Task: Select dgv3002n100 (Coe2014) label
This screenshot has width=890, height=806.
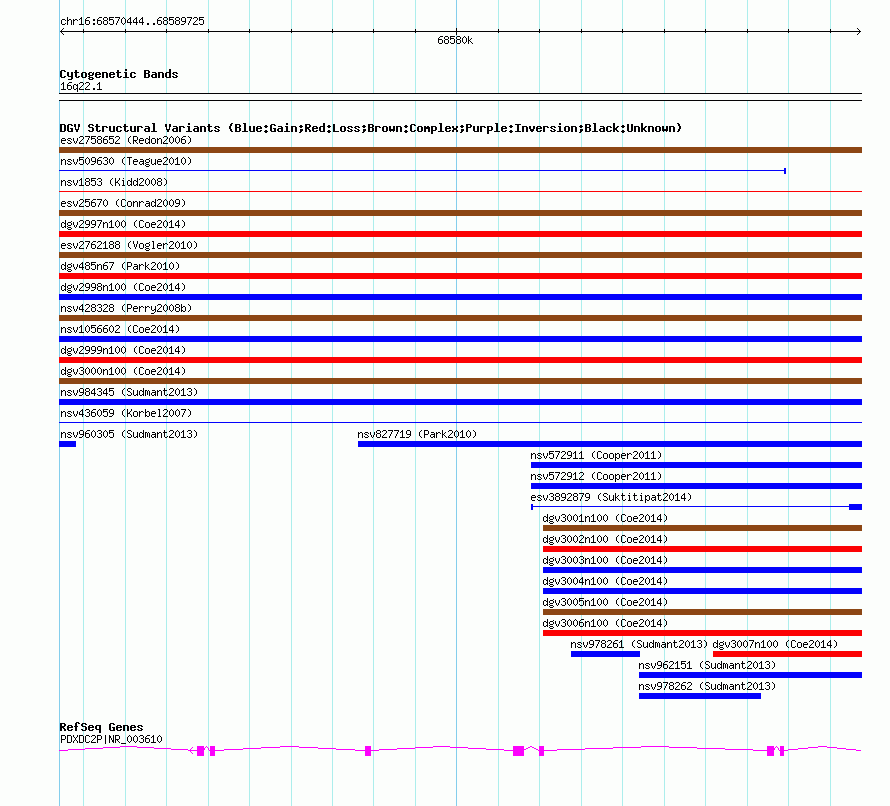Action: pos(606,539)
